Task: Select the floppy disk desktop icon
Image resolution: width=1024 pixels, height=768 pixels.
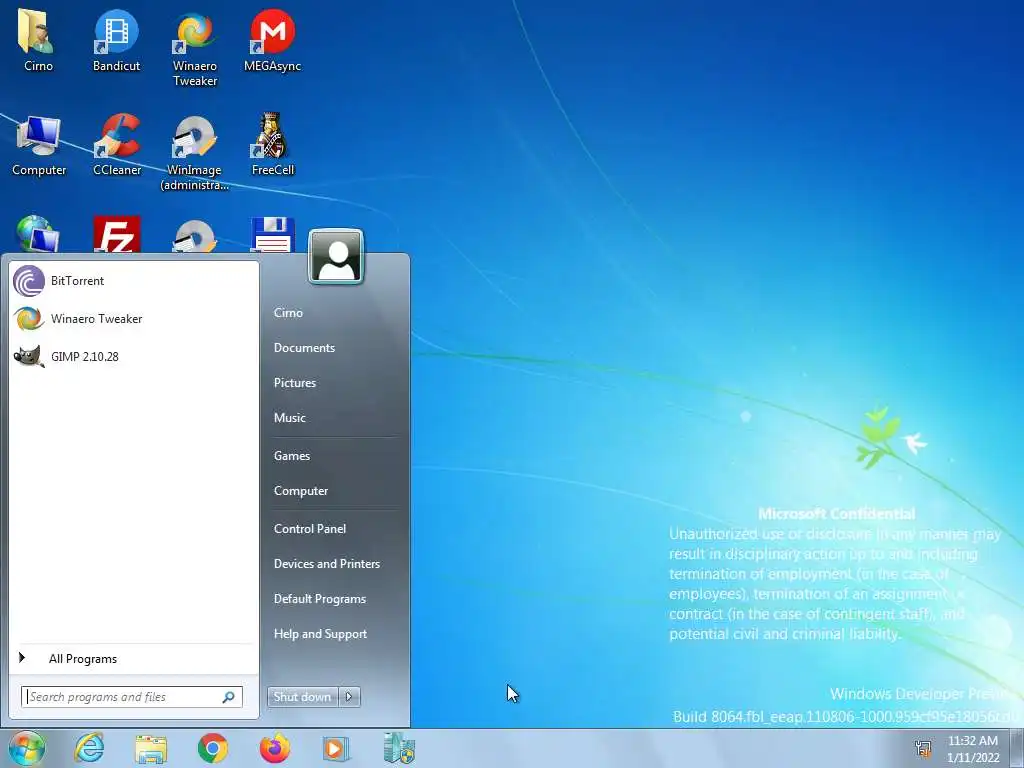Action: [272, 234]
